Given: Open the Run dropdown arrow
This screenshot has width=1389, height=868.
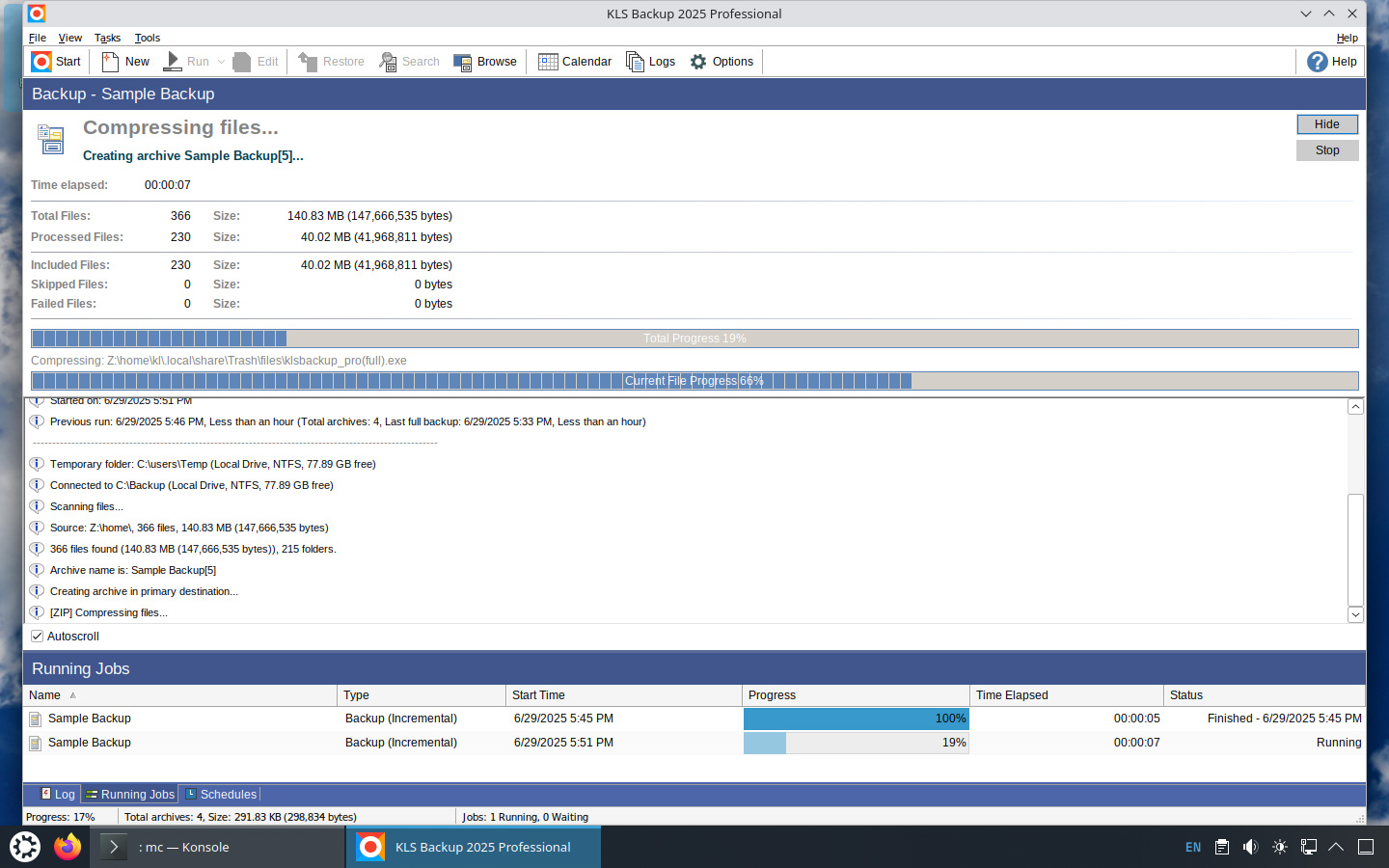Looking at the screenshot, I should point(222,62).
